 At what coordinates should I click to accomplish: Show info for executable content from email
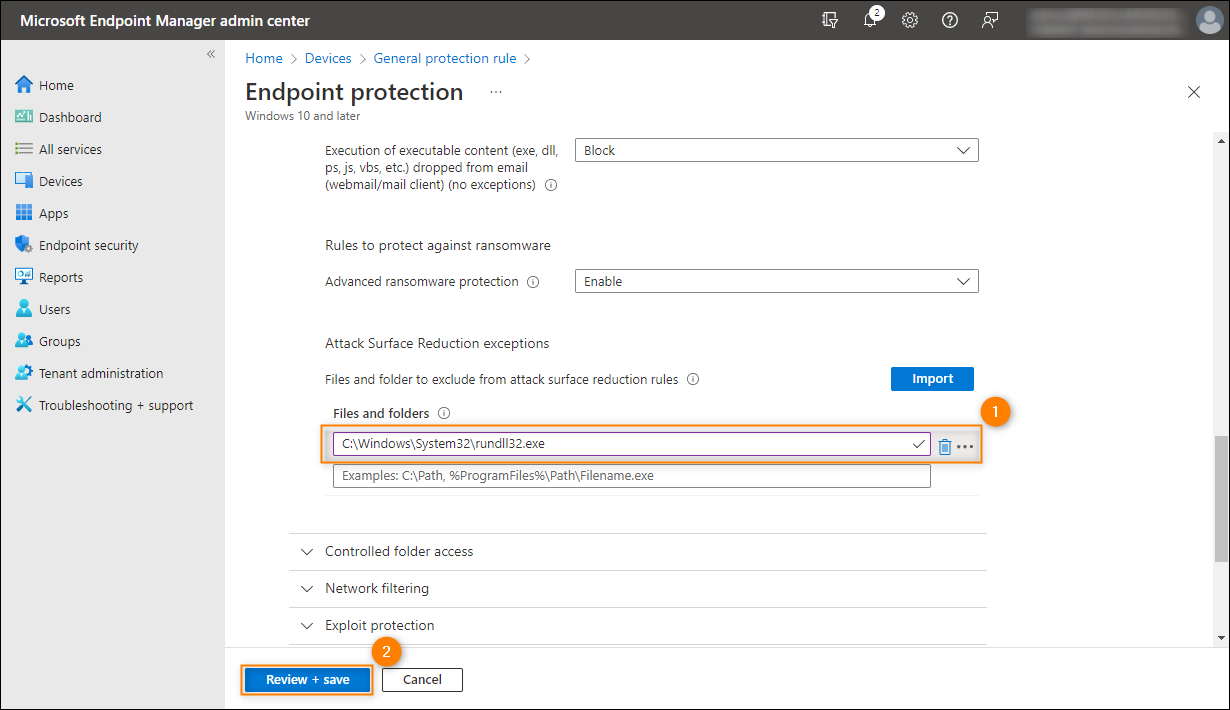click(x=551, y=185)
